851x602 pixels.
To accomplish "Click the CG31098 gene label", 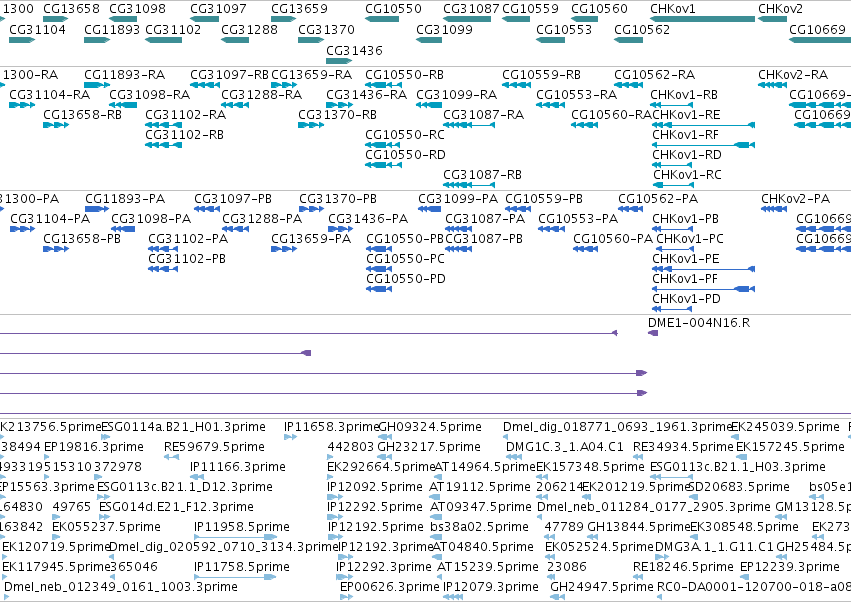I will (x=137, y=9).
